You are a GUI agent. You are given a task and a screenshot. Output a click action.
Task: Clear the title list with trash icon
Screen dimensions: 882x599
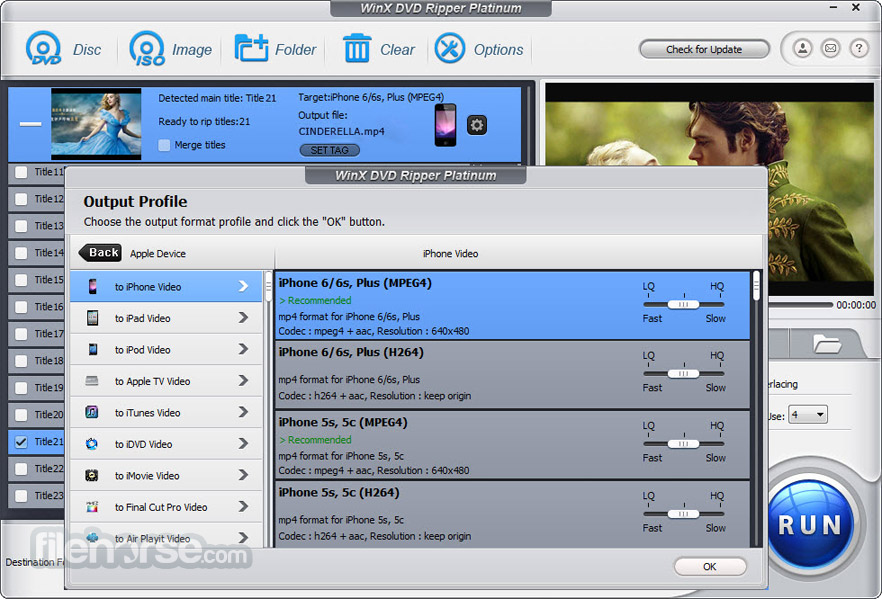point(357,48)
